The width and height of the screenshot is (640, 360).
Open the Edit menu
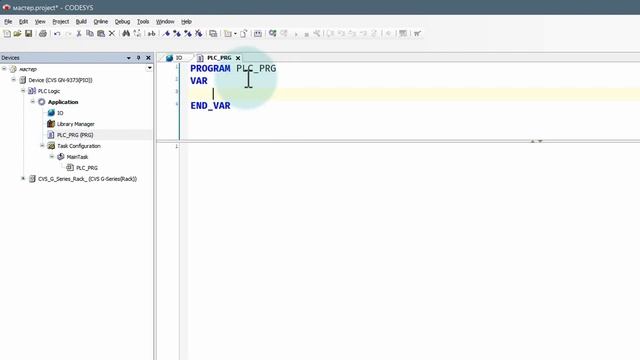[23, 22]
